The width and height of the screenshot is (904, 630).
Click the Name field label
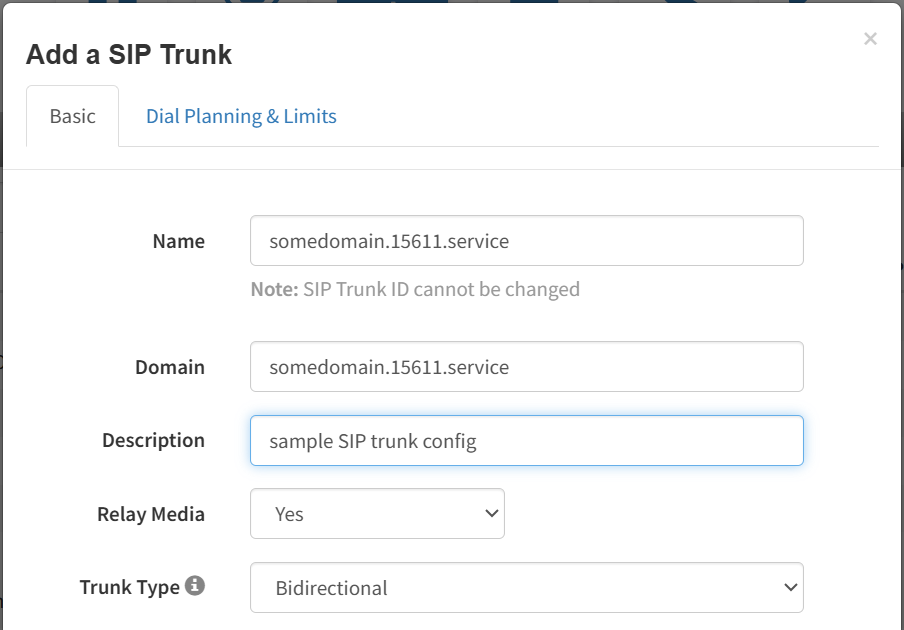tap(178, 241)
